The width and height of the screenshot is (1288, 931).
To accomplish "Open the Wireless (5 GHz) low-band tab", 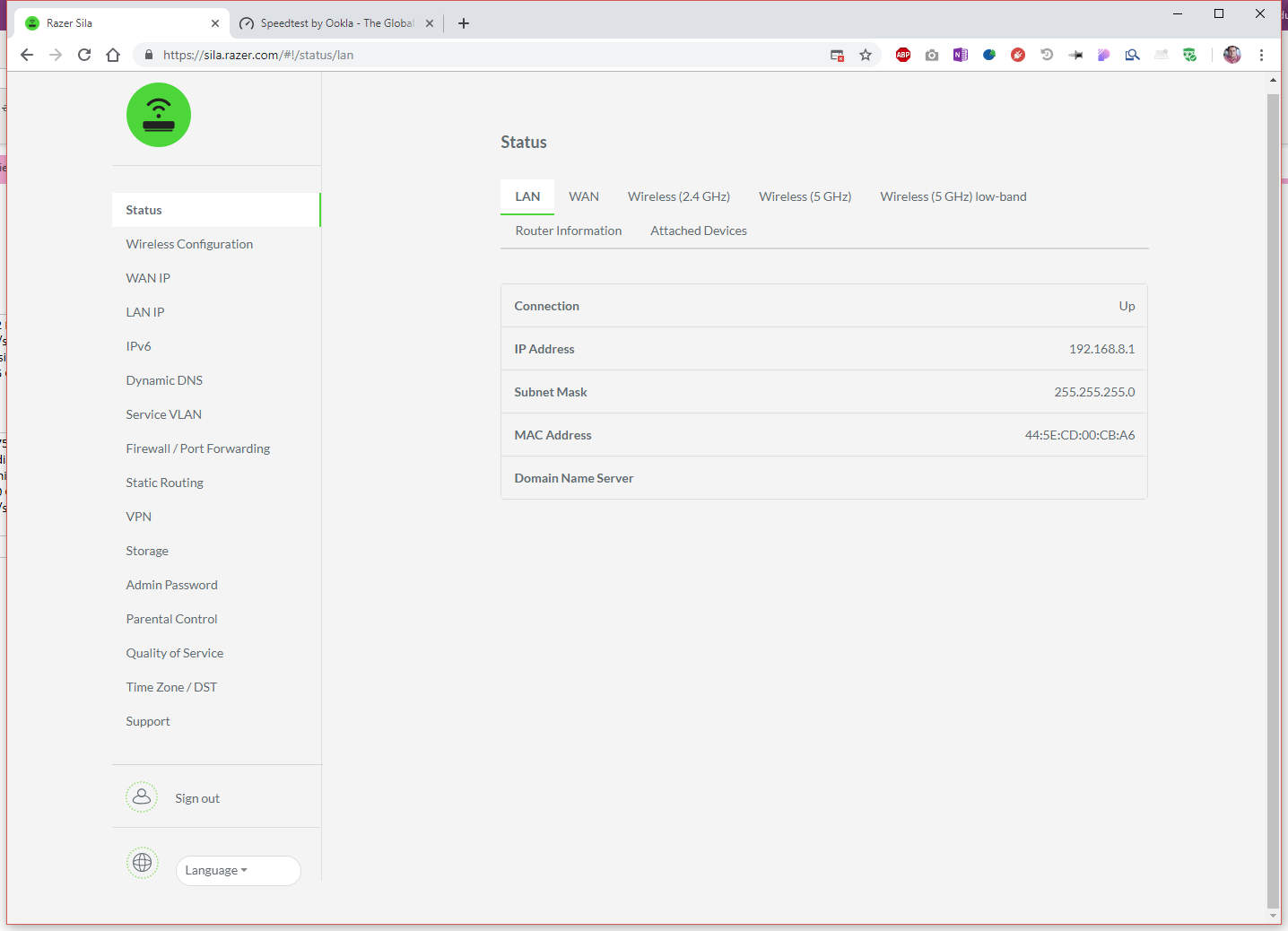I will point(953,196).
